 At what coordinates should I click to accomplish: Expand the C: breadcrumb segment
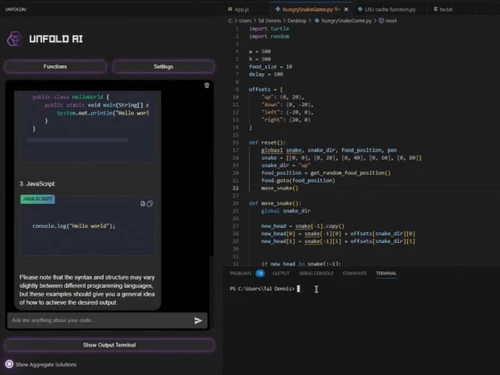click(x=230, y=21)
